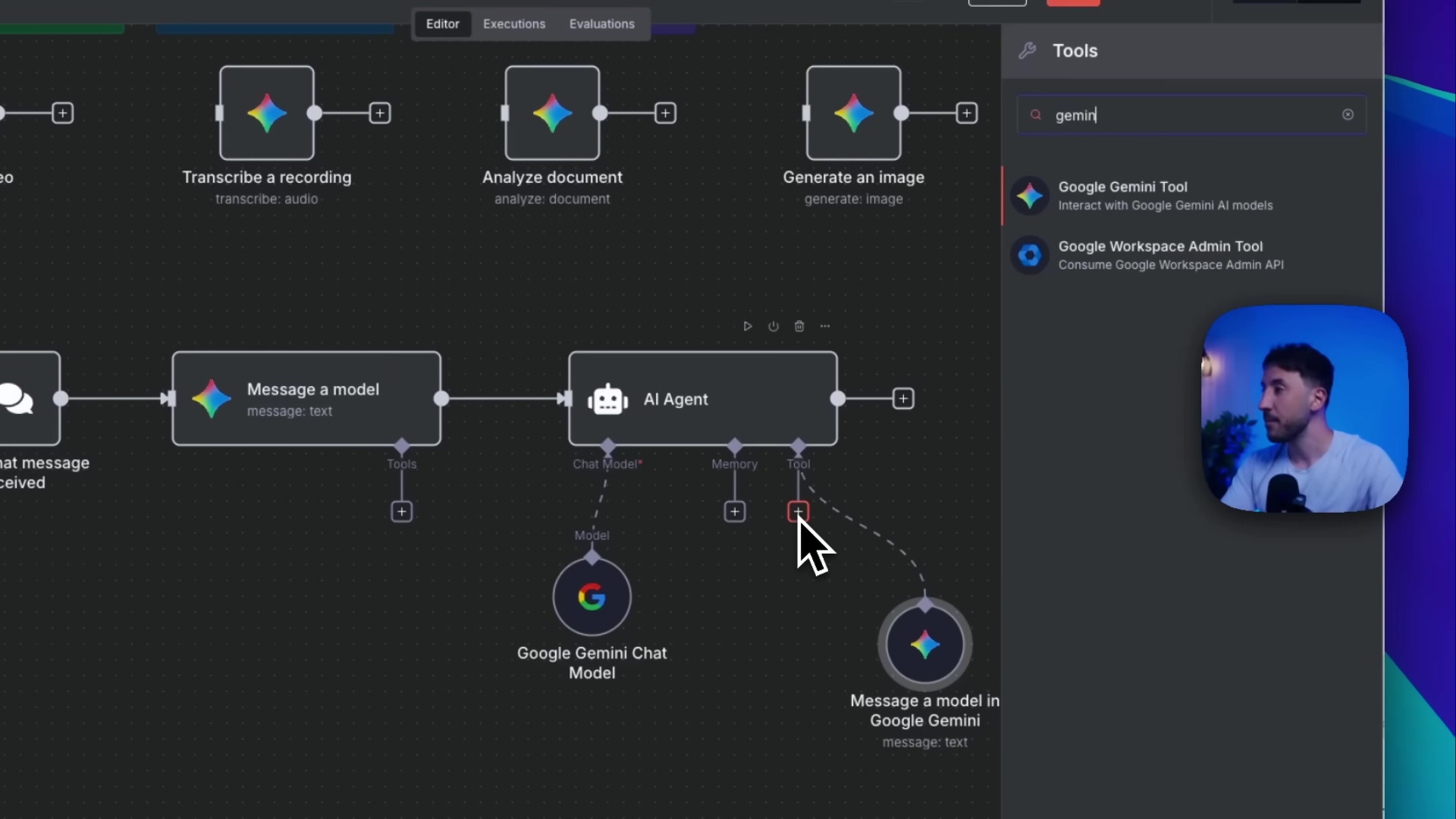Image resolution: width=1456 pixels, height=819 pixels.
Task: Open the Evaluations tab
Action: coord(601,24)
